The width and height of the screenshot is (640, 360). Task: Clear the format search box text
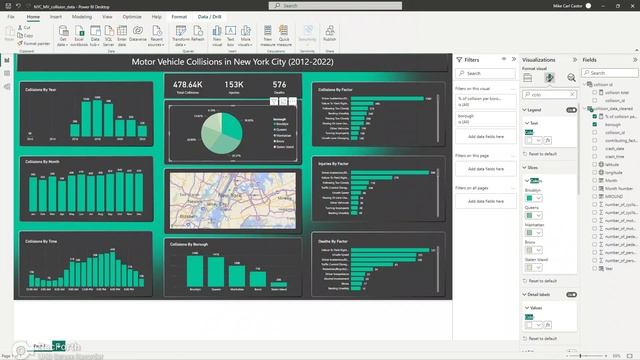(572, 94)
